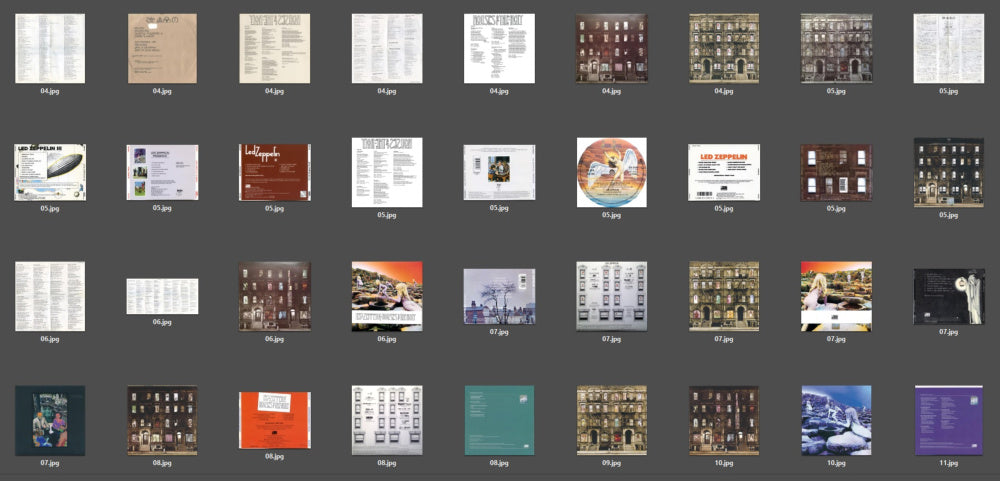Click the Swan Song vinyl label thumbnail
Viewport: 1000px width, 481px height.
coord(612,172)
